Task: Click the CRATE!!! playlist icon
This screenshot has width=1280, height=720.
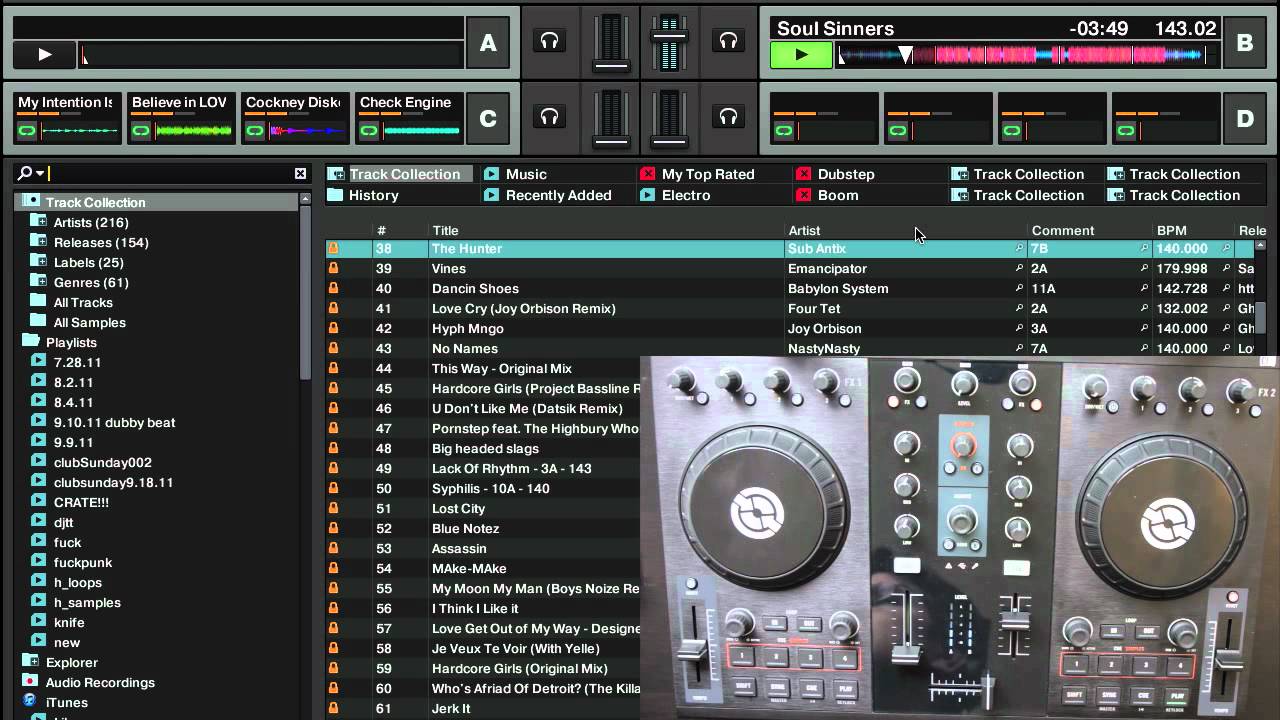Action: click(38, 502)
